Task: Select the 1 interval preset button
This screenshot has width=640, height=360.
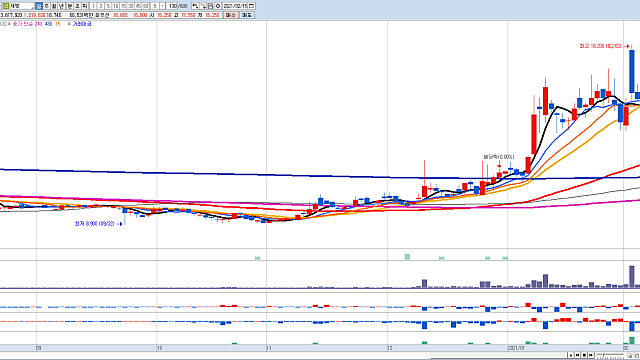Action: point(93,6)
